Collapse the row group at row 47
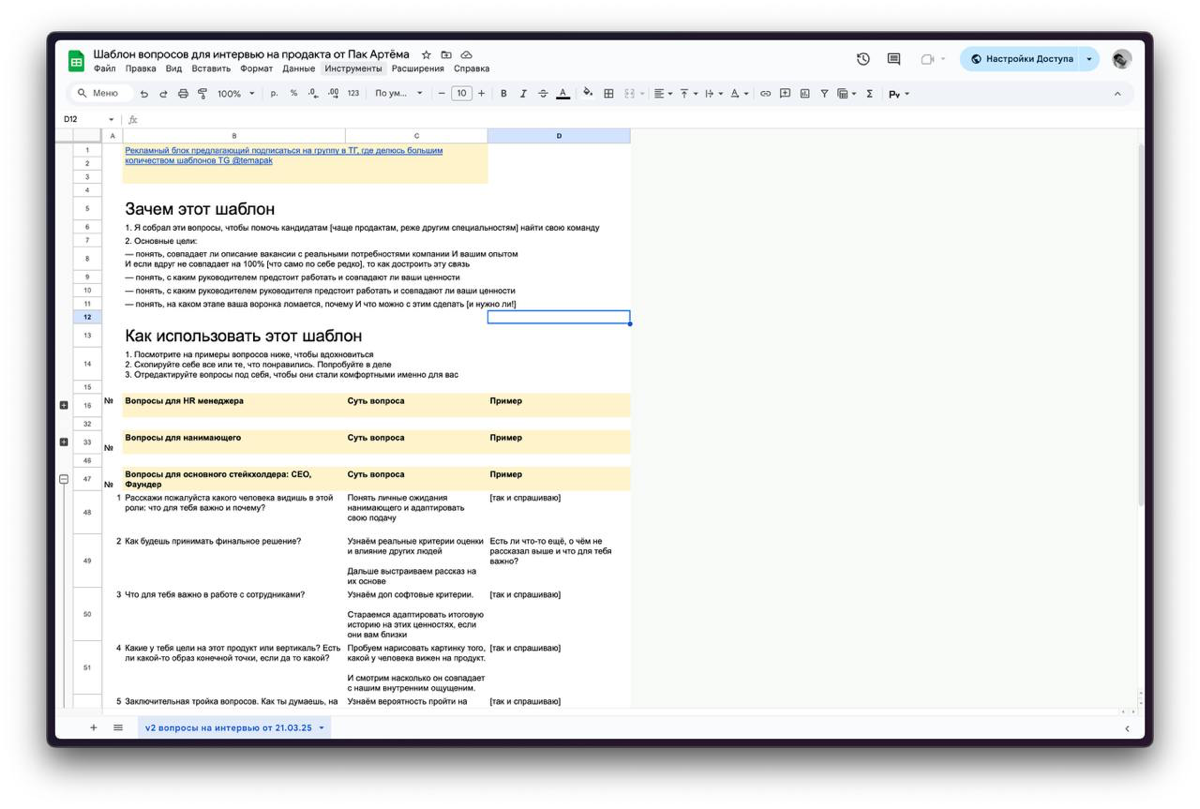Viewport: 1200px width, 809px height. (x=64, y=479)
